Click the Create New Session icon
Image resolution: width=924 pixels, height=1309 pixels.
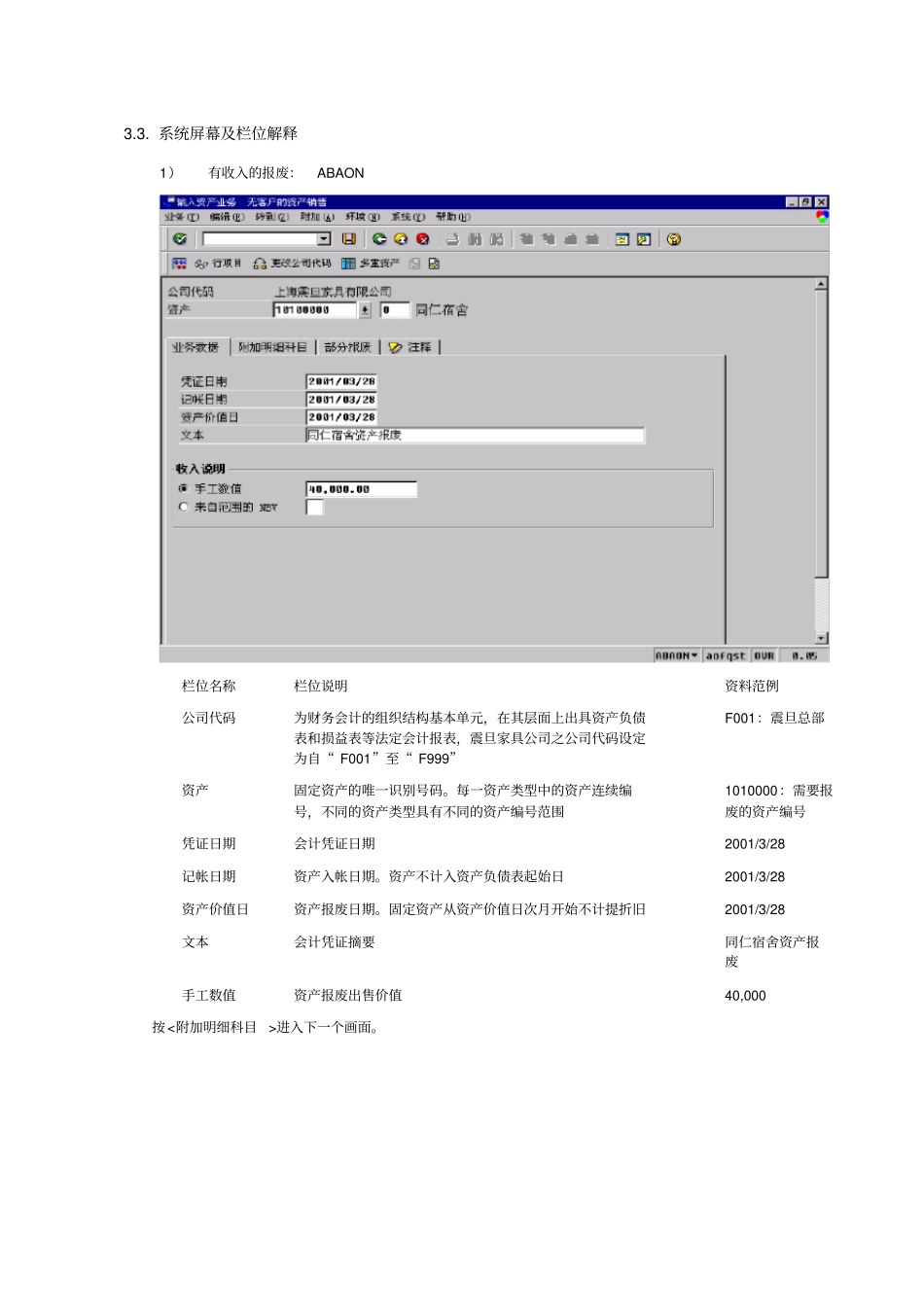(622, 239)
